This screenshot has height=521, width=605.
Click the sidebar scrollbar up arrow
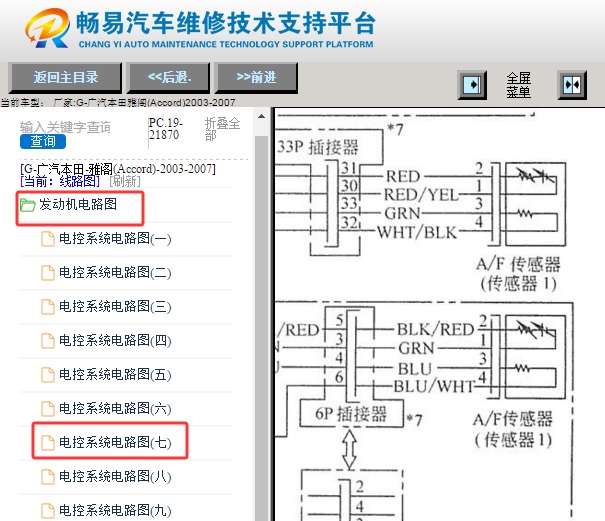(x=261, y=116)
